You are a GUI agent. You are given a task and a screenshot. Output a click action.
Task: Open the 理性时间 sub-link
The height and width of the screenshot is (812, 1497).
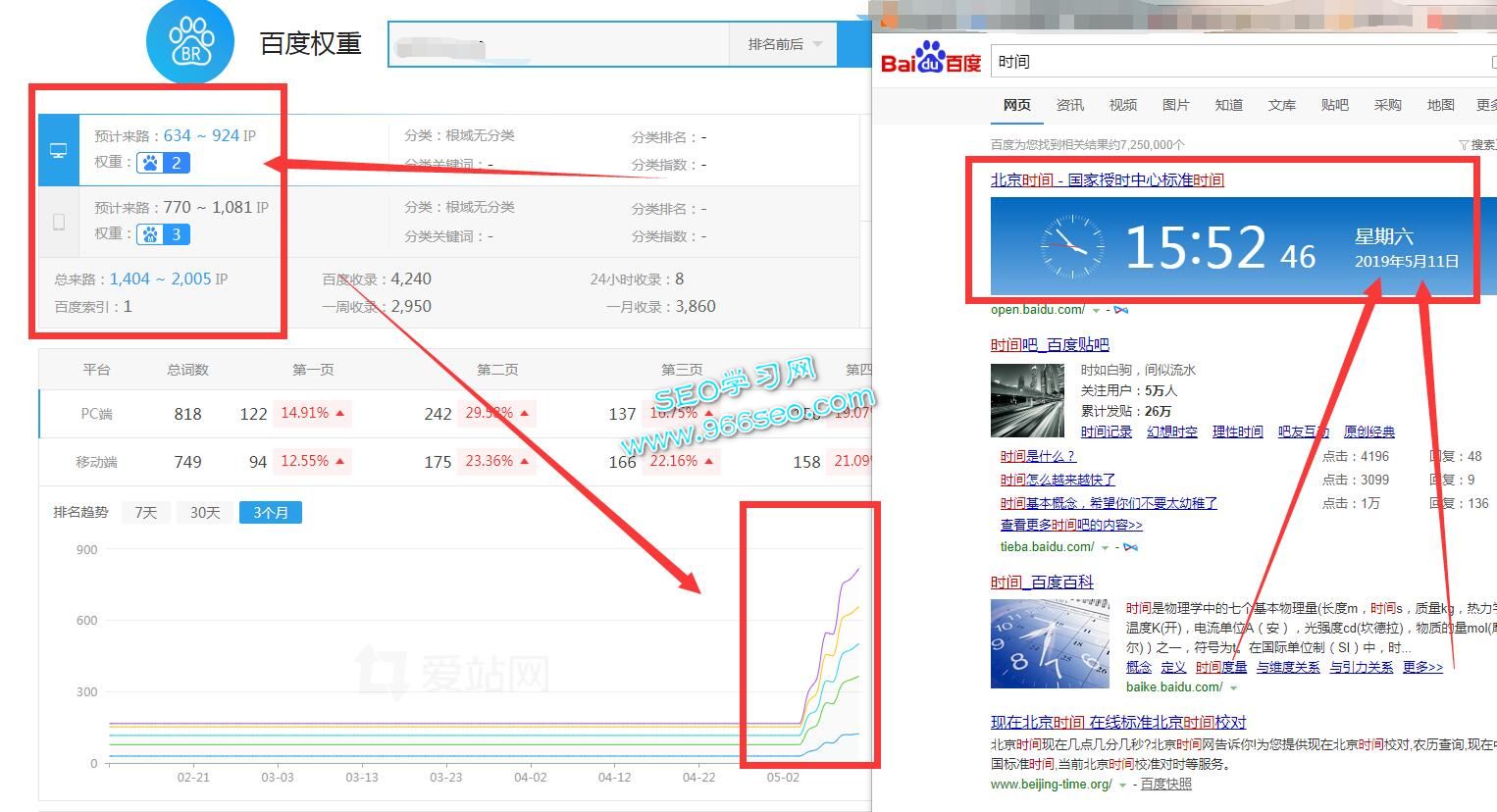[x=1238, y=432]
